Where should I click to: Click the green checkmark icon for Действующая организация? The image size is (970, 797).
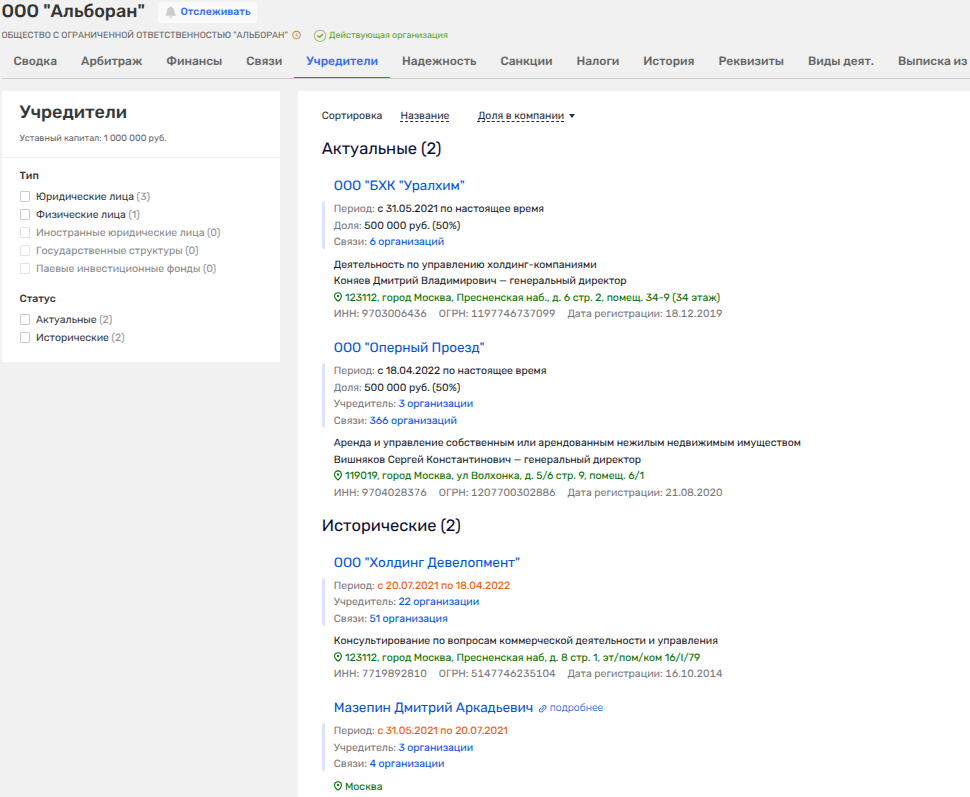pos(320,35)
